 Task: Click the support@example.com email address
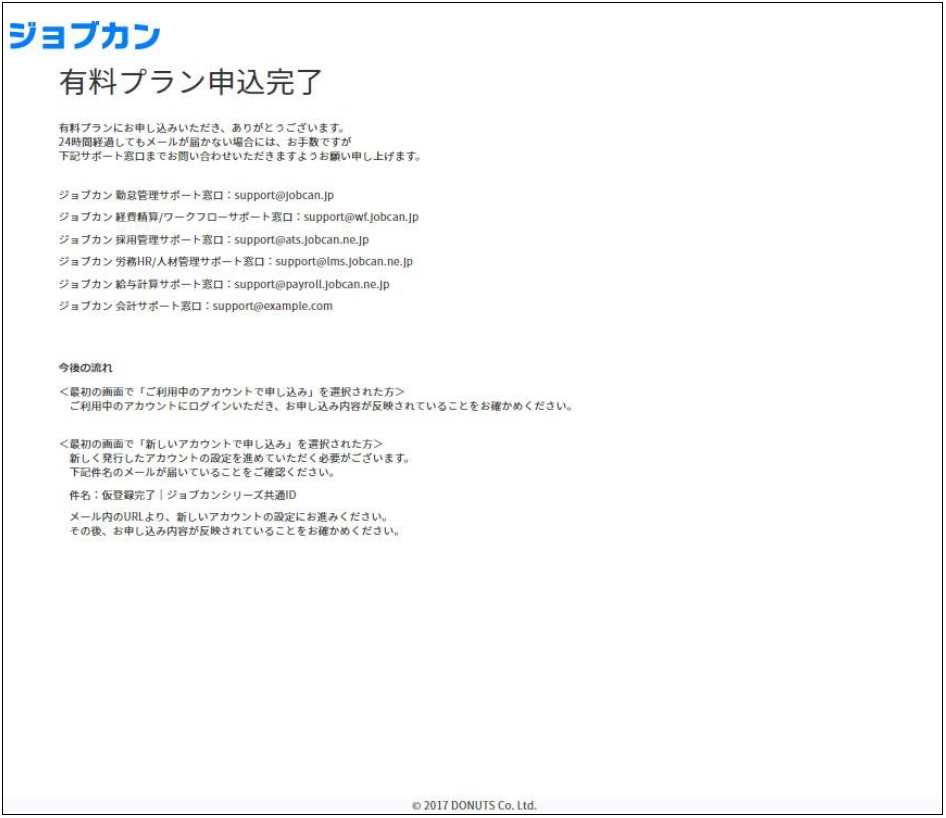(x=272, y=306)
